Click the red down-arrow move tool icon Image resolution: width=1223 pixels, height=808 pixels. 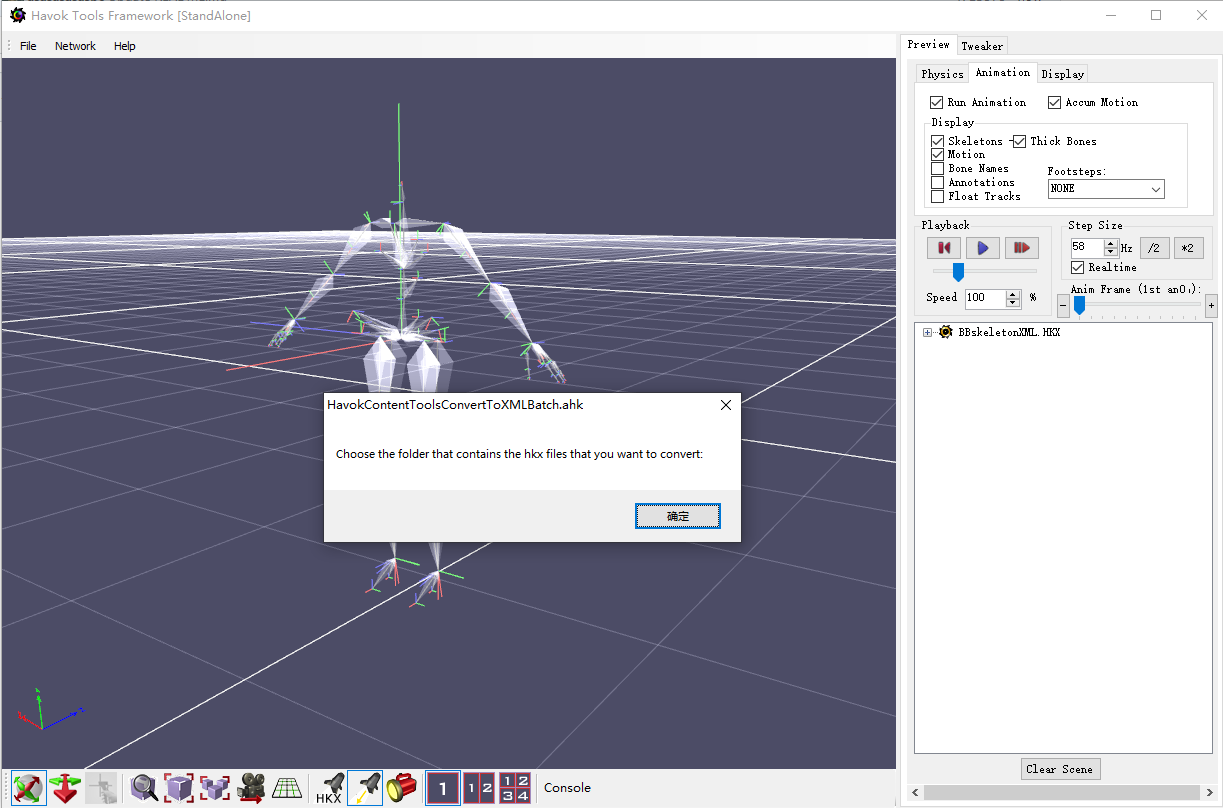(65, 788)
